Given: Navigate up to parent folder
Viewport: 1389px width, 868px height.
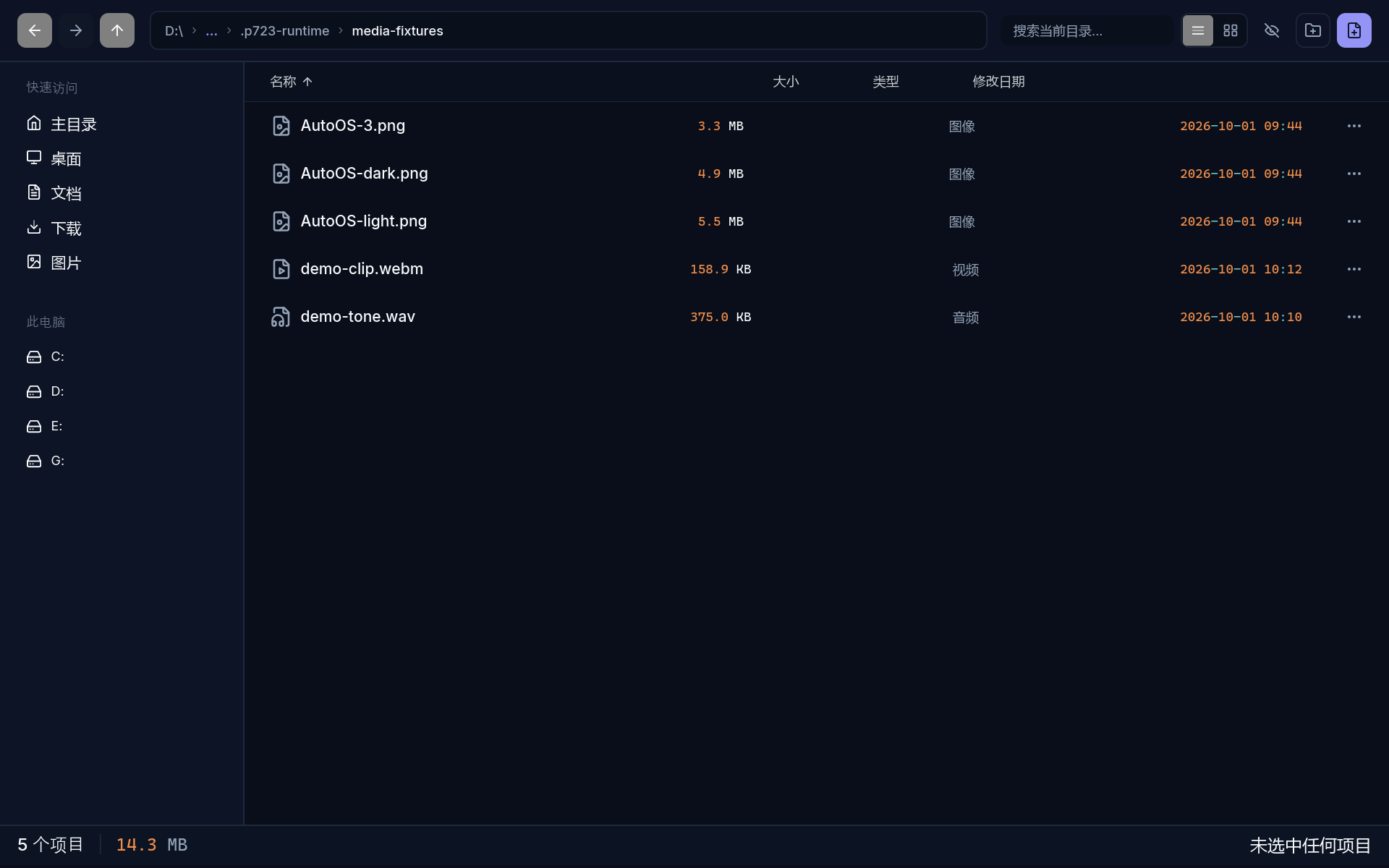Looking at the screenshot, I should tap(117, 30).
